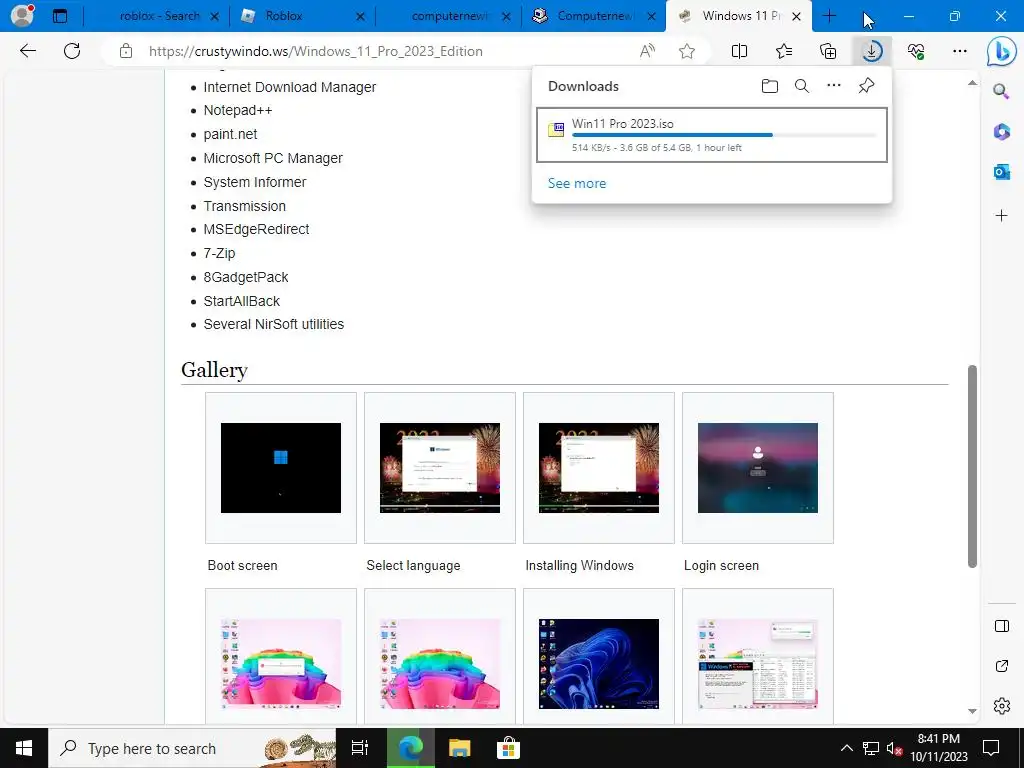Open a new tab with plus button

829,16
